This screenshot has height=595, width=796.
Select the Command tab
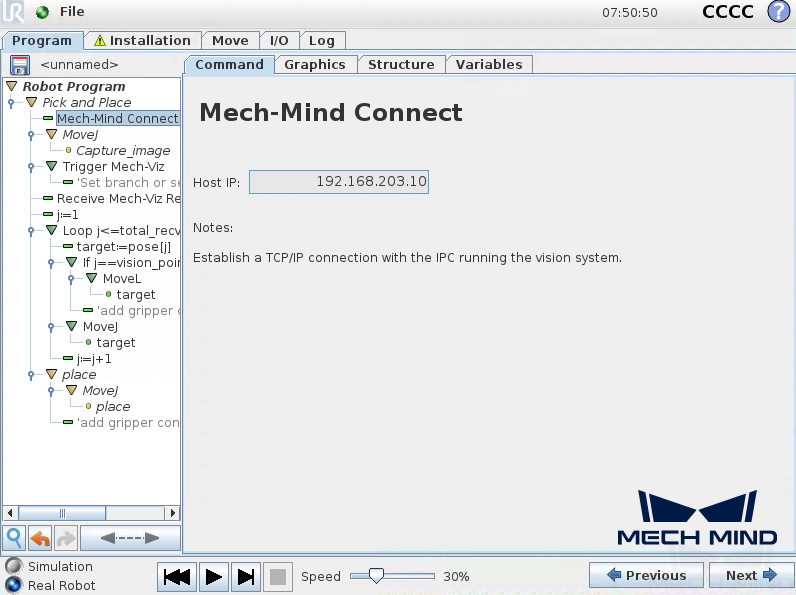tap(229, 64)
